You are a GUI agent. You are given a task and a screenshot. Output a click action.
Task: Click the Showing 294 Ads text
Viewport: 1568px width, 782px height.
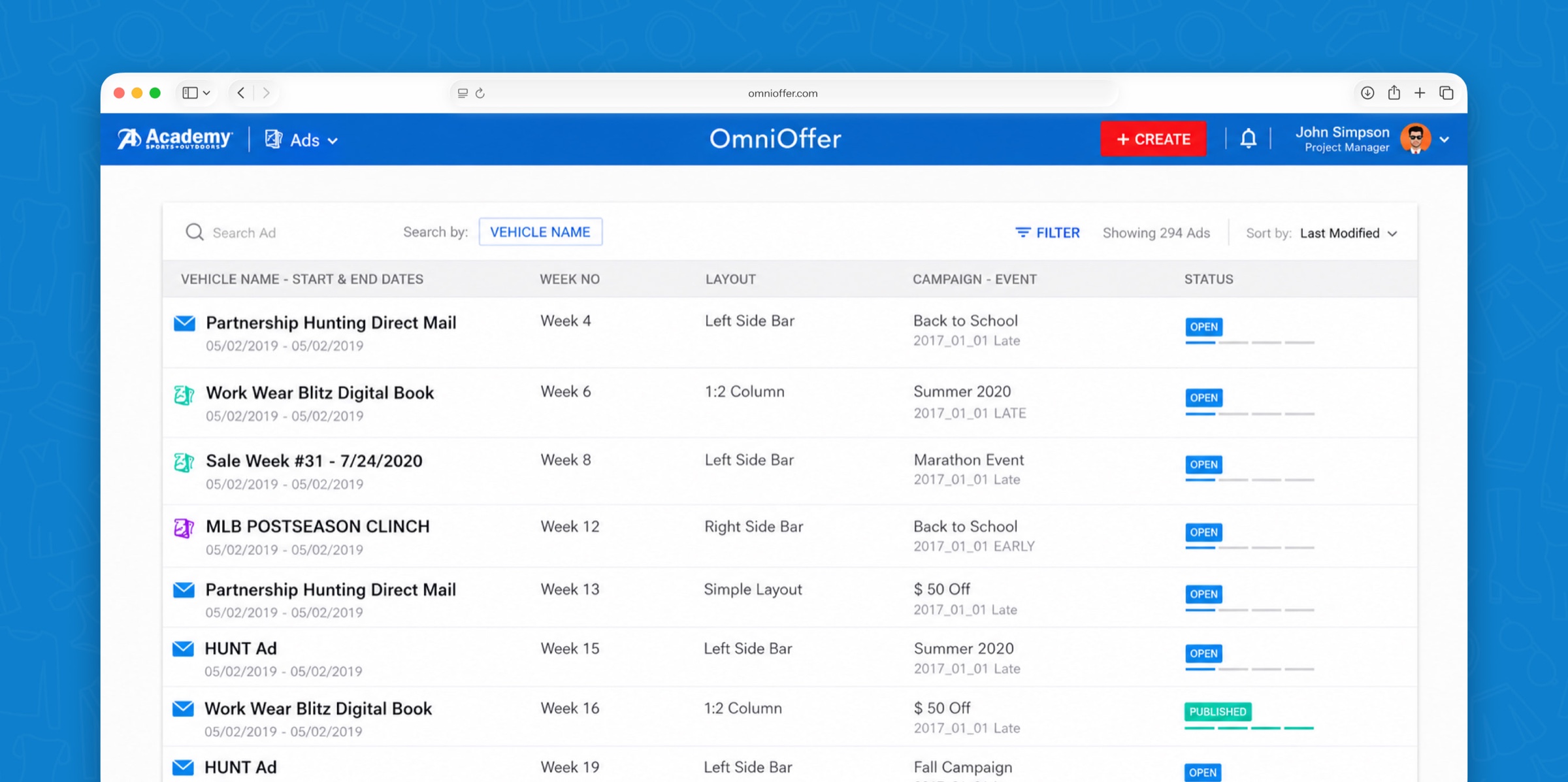pyautogui.click(x=1156, y=233)
